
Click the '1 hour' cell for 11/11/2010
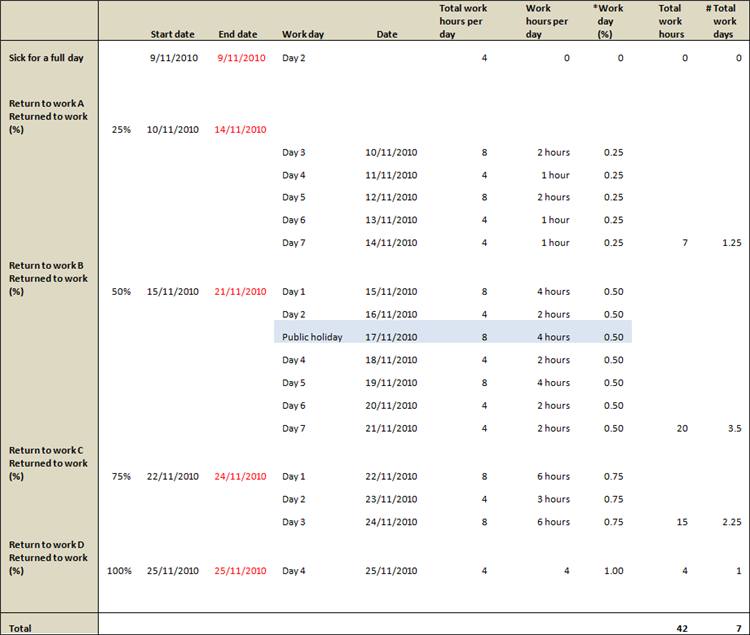point(555,175)
